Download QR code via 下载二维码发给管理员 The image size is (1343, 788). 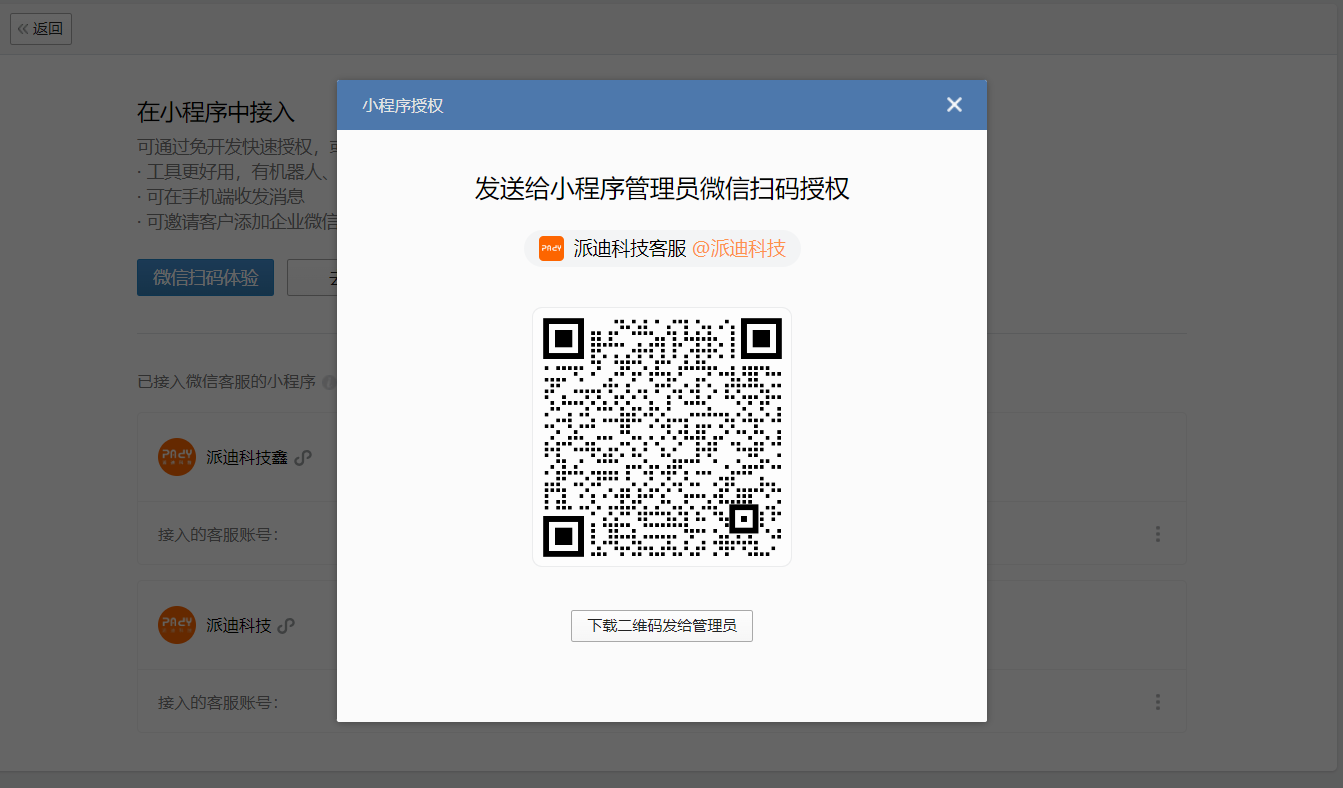pos(661,626)
